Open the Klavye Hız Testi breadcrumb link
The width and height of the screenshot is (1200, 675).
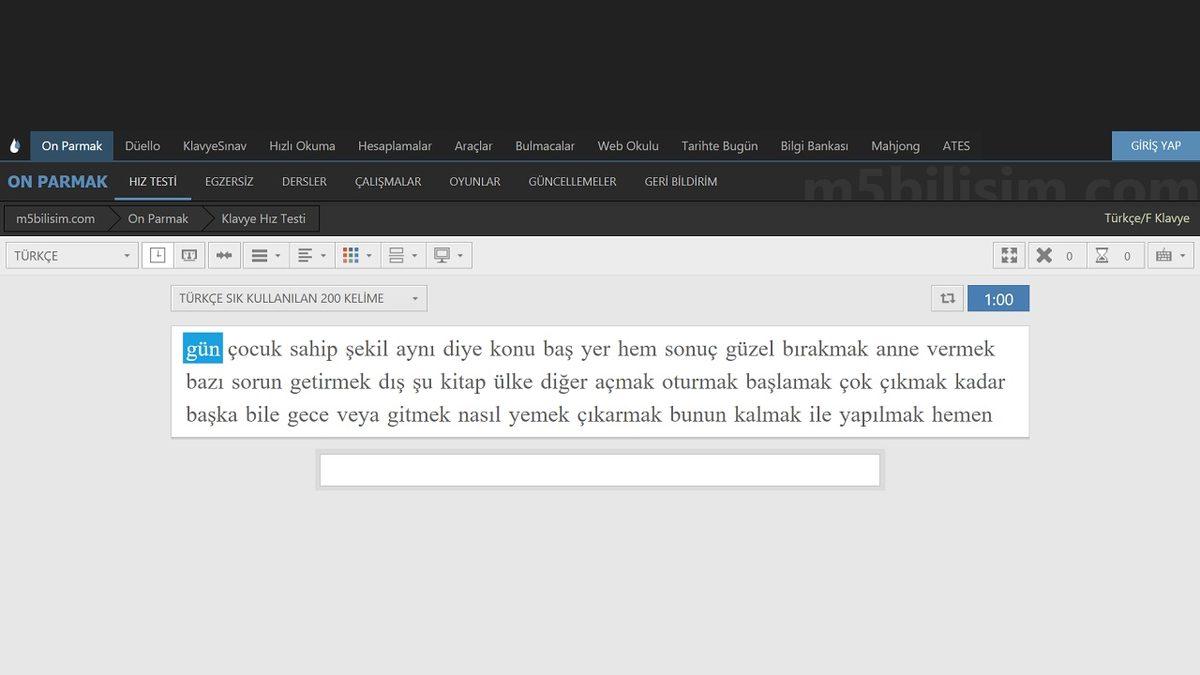pyautogui.click(x=267, y=218)
